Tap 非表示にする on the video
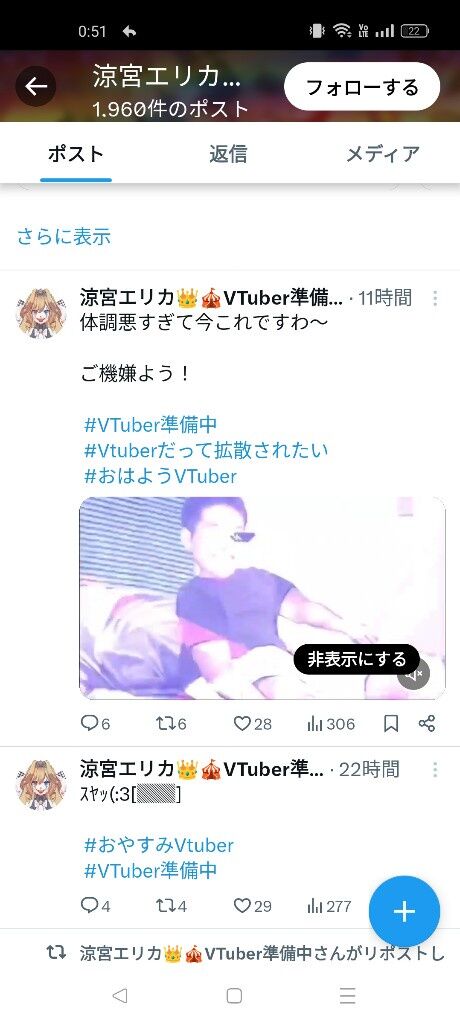The height and width of the screenshot is (1024, 460). pos(357,659)
